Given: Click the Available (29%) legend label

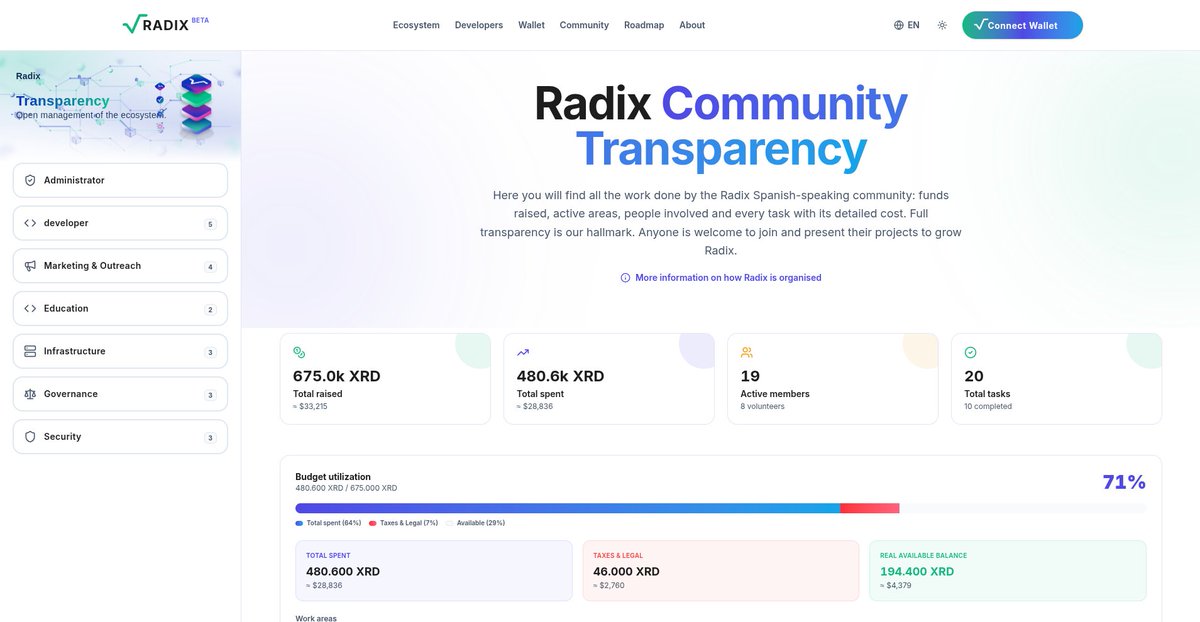Looking at the screenshot, I should click(x=481, y=523).
